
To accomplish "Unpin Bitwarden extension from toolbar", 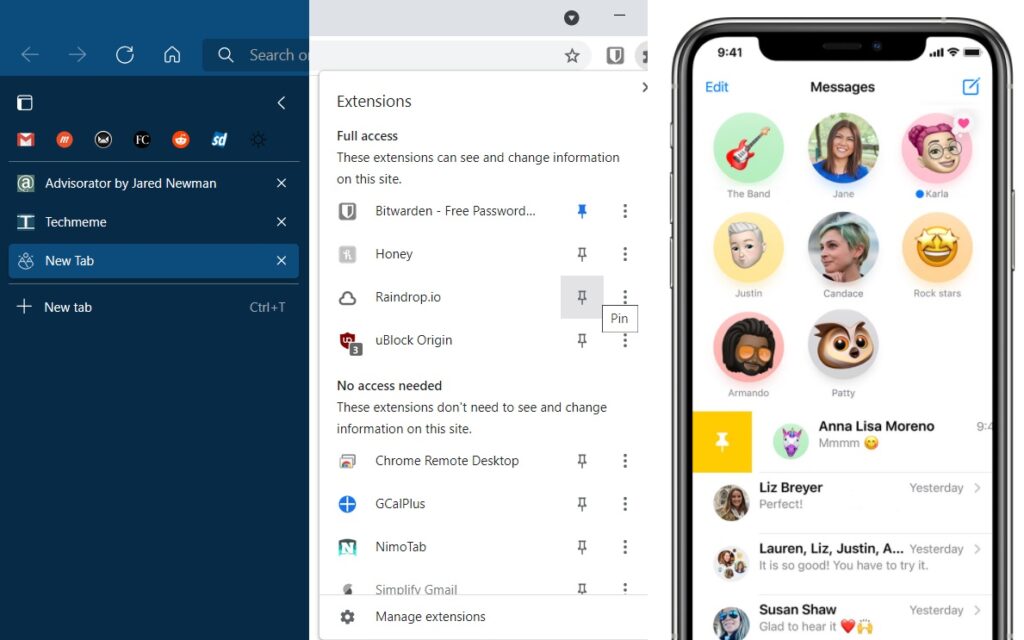I will pos(582,211).
